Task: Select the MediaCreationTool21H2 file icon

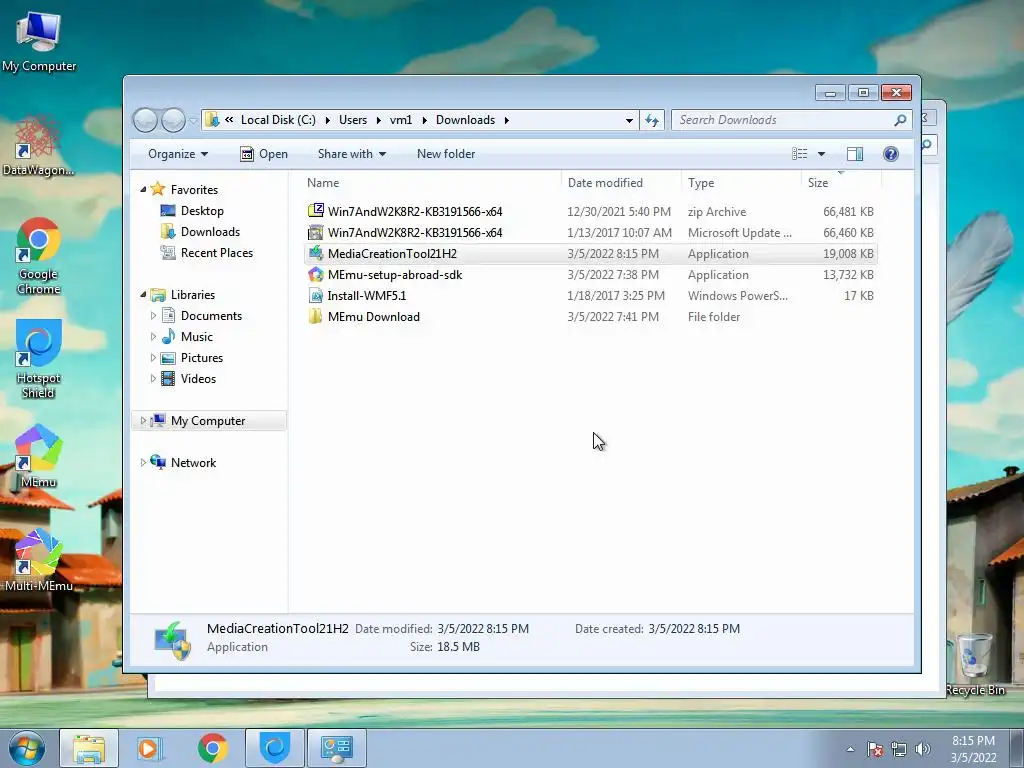Action: (315, 253)
